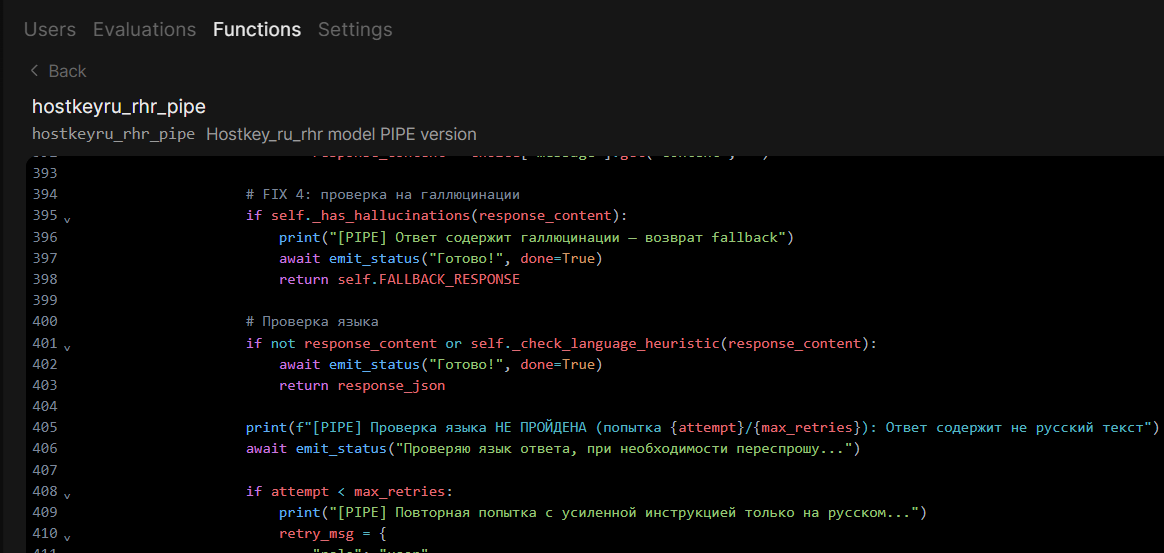Click the small hostkeyru_rhr_pipe function ID field

114,134
